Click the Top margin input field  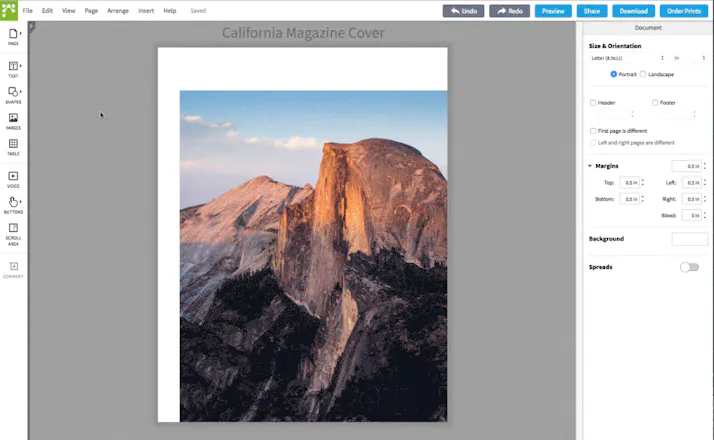click(x=629, y=182)
